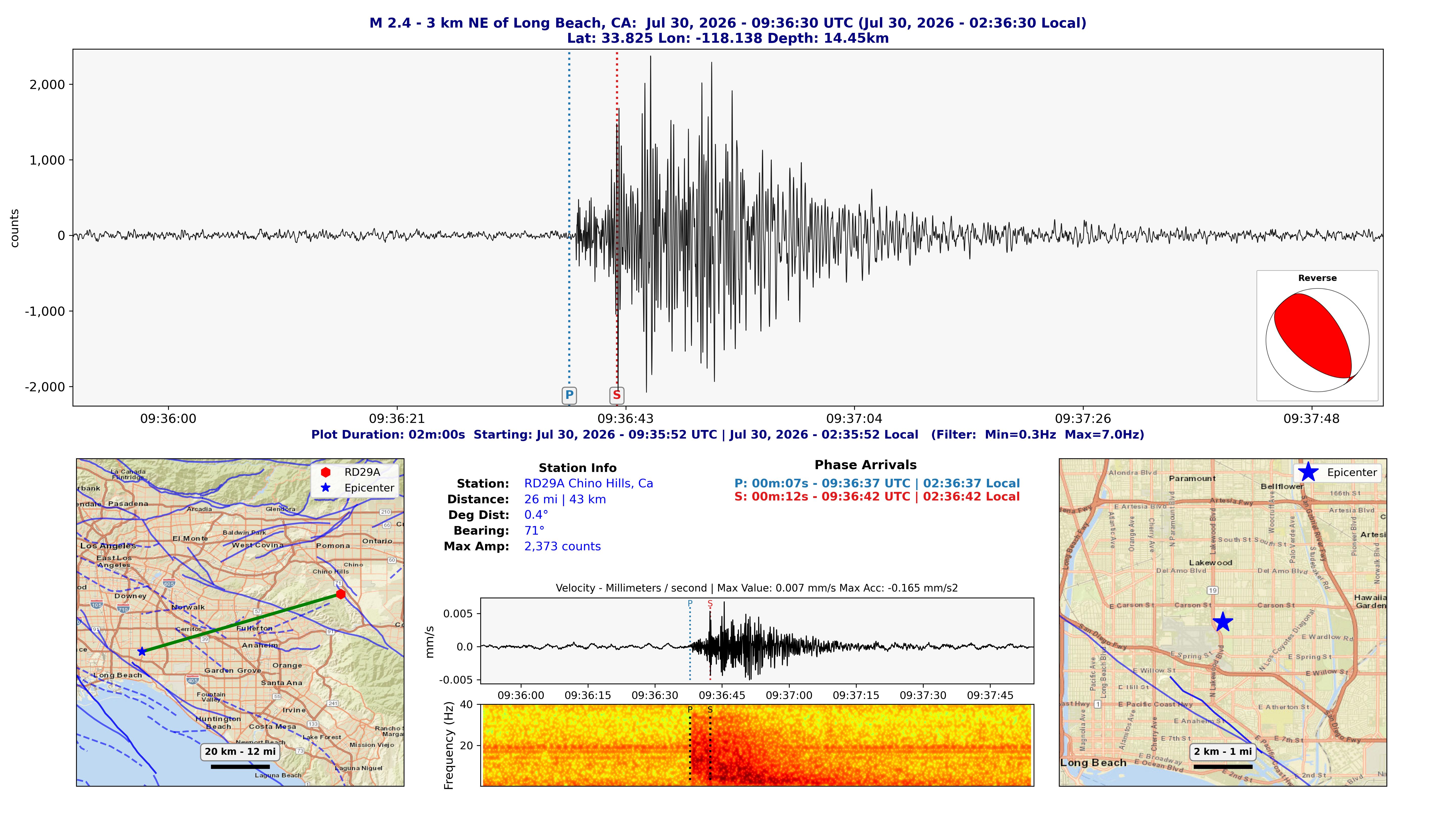Screen dimensions: 1456x819
Task: Click the '09:36:21' tick on the main seismogram axis
Action: pyautogui.click(x=397, y=419)
